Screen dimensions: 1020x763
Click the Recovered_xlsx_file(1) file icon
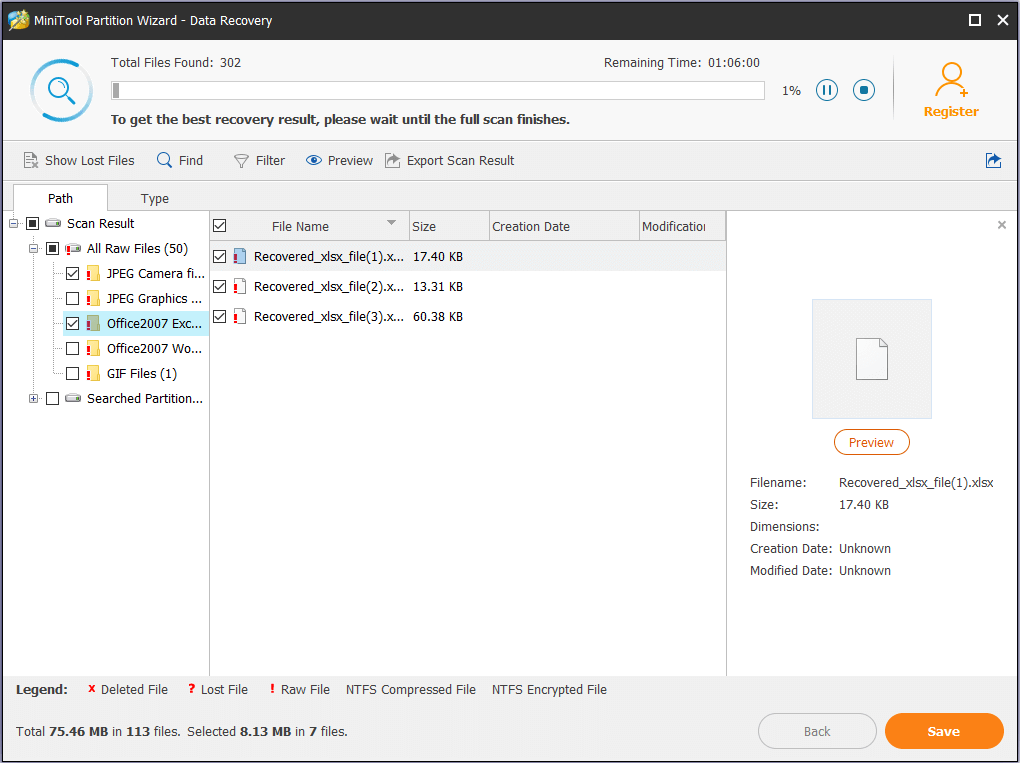tap(239, 256)
